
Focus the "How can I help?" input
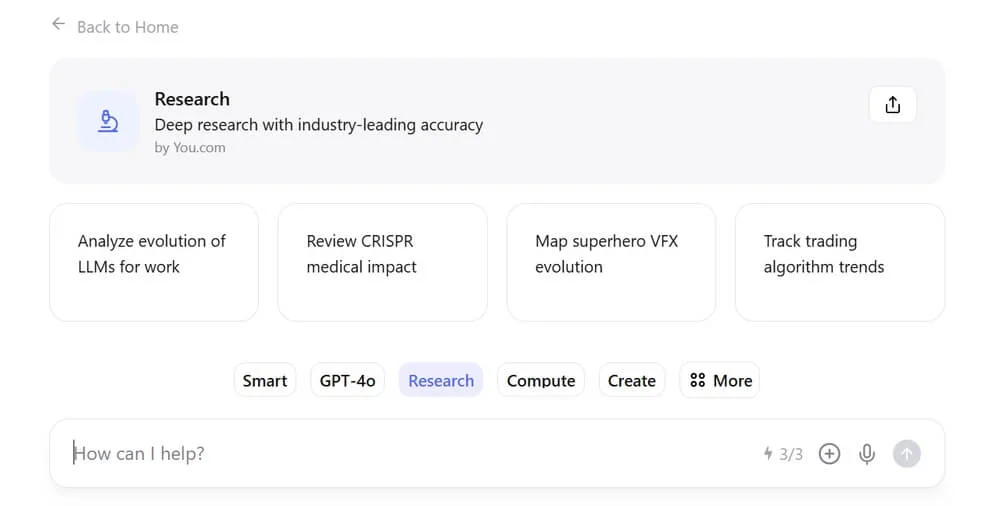coord(400,454)
